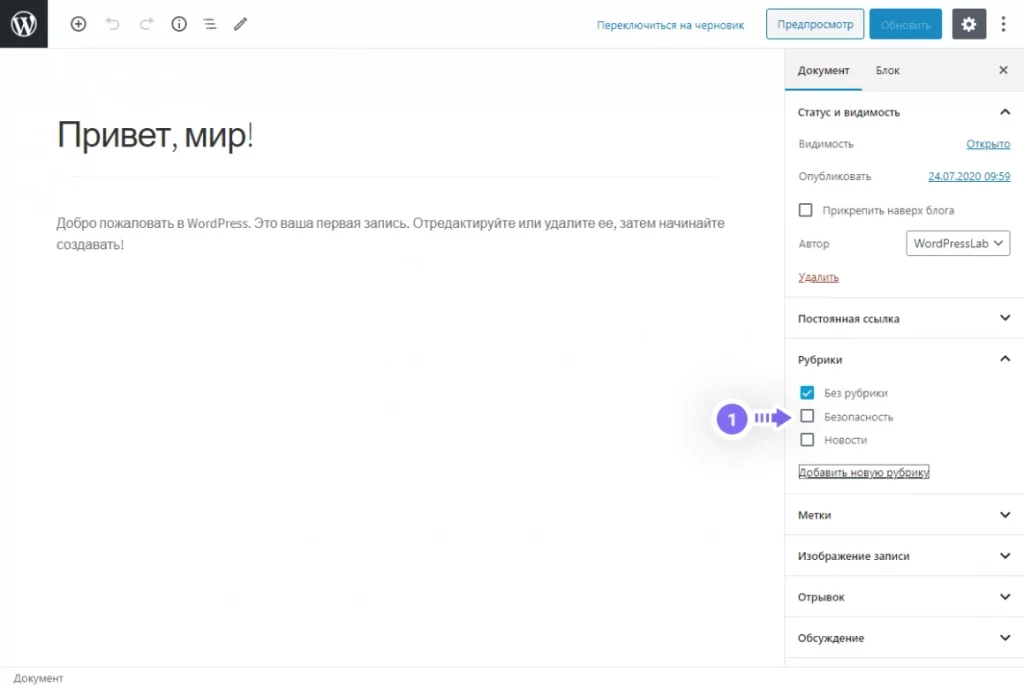Click the Обновить button

[905, 24]
